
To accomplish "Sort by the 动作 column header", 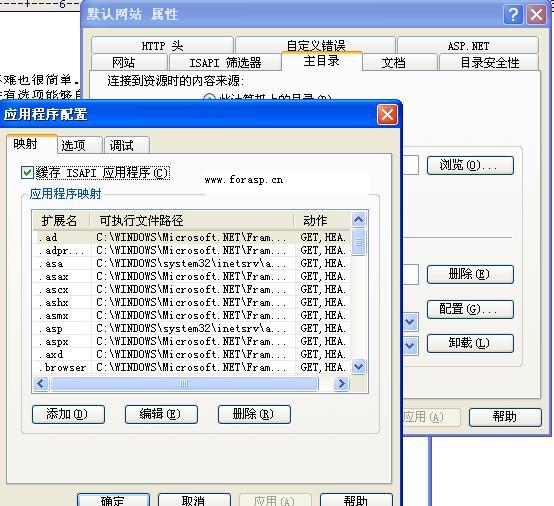I will pos(322,221).
